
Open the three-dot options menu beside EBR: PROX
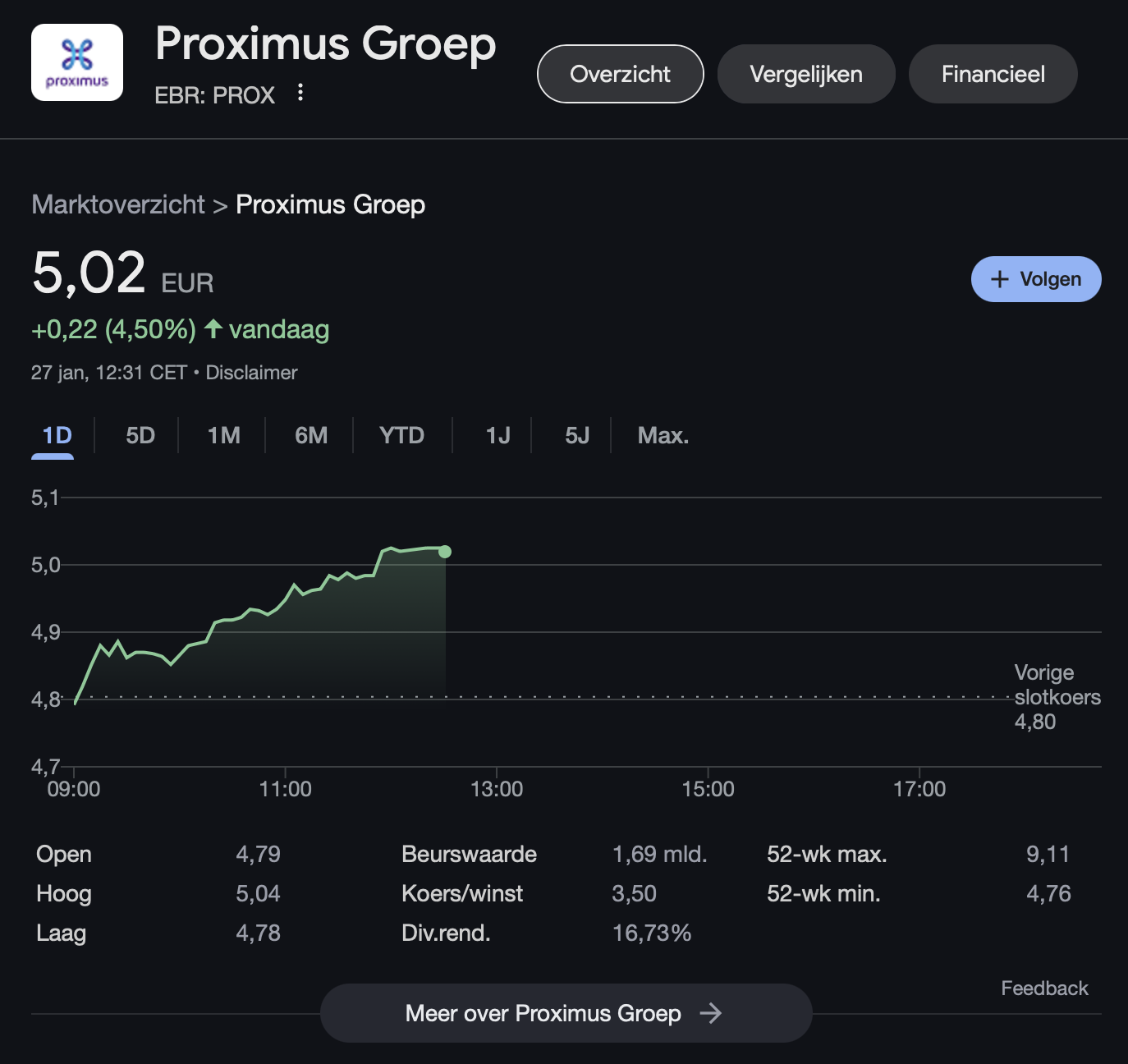pos(300,93)
